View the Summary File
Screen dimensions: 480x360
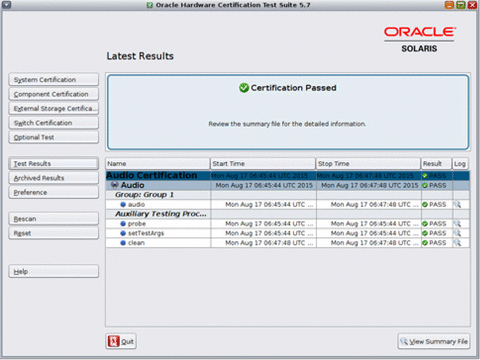[434, 341]
